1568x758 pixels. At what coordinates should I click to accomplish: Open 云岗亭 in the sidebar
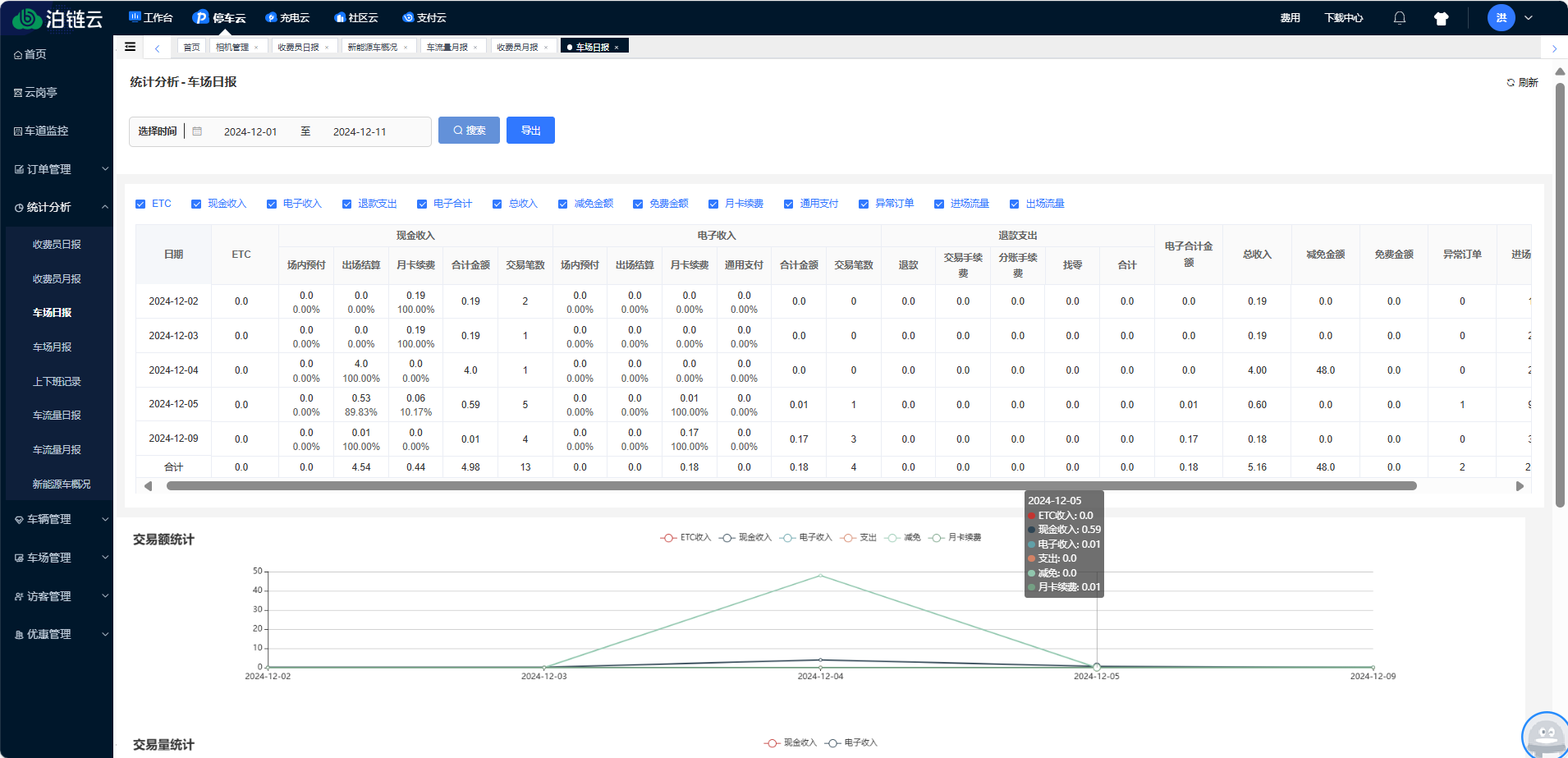click(36, 93)
